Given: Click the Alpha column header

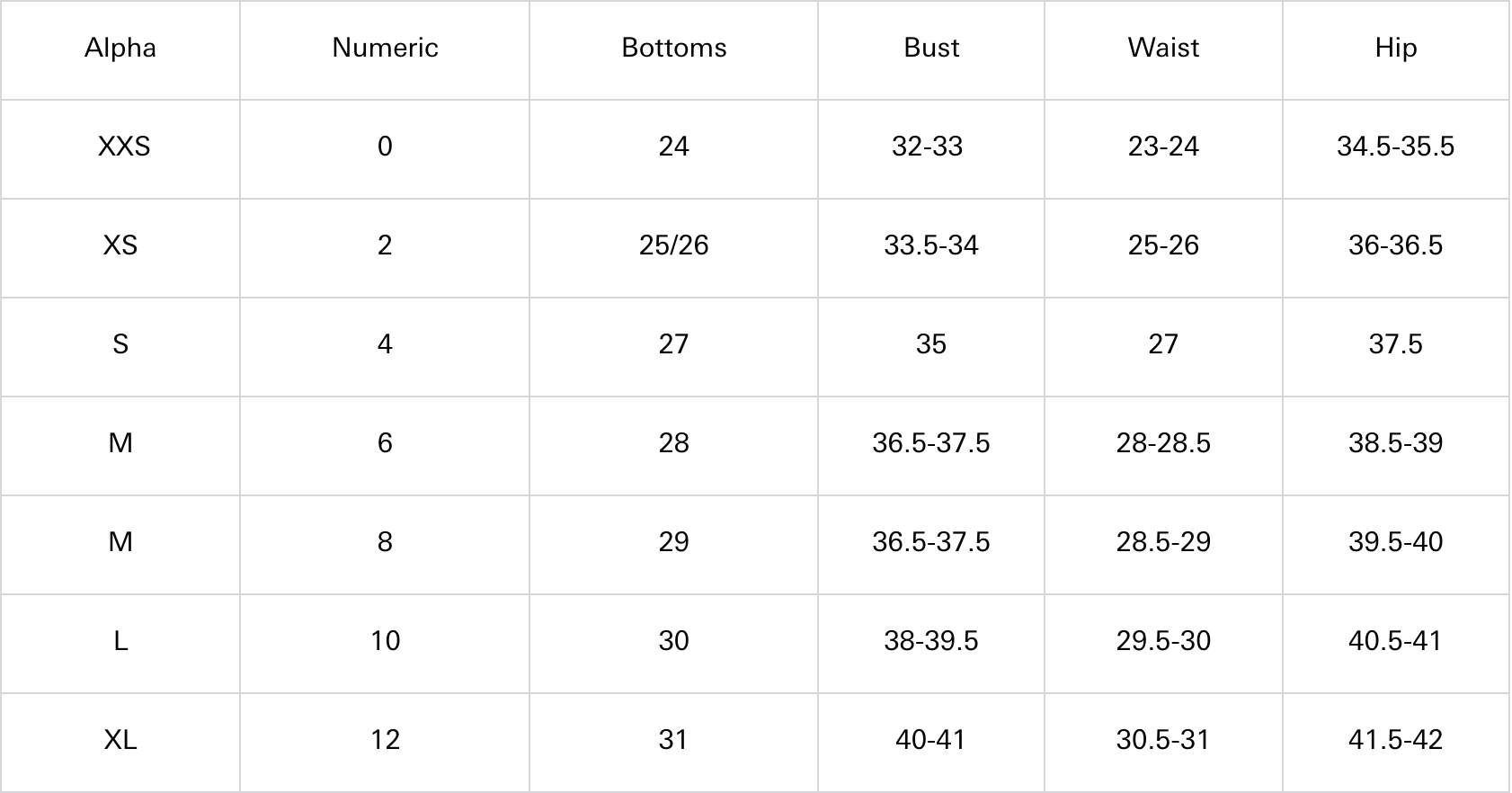Looking at the screenshot, I should pos(120,48).
